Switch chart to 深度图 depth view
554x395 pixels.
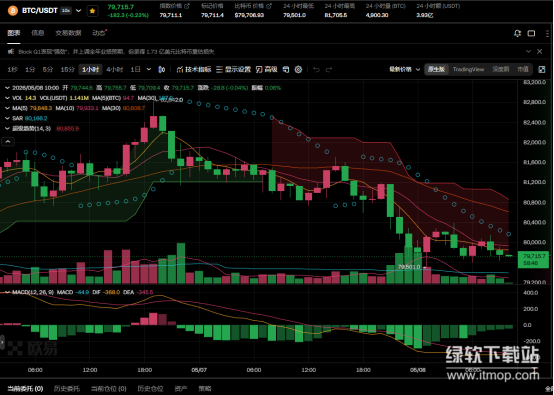pos(501,69)
